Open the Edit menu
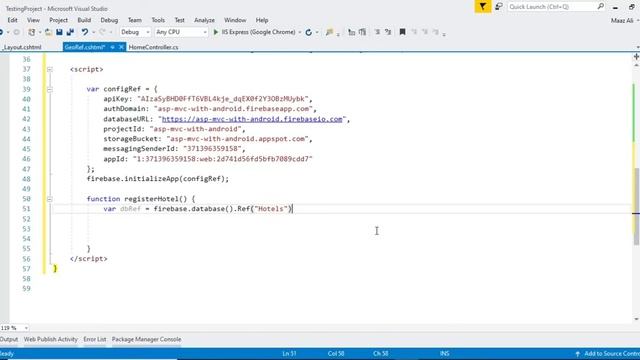Screen dimensions: 640x360 coord(12,20)
